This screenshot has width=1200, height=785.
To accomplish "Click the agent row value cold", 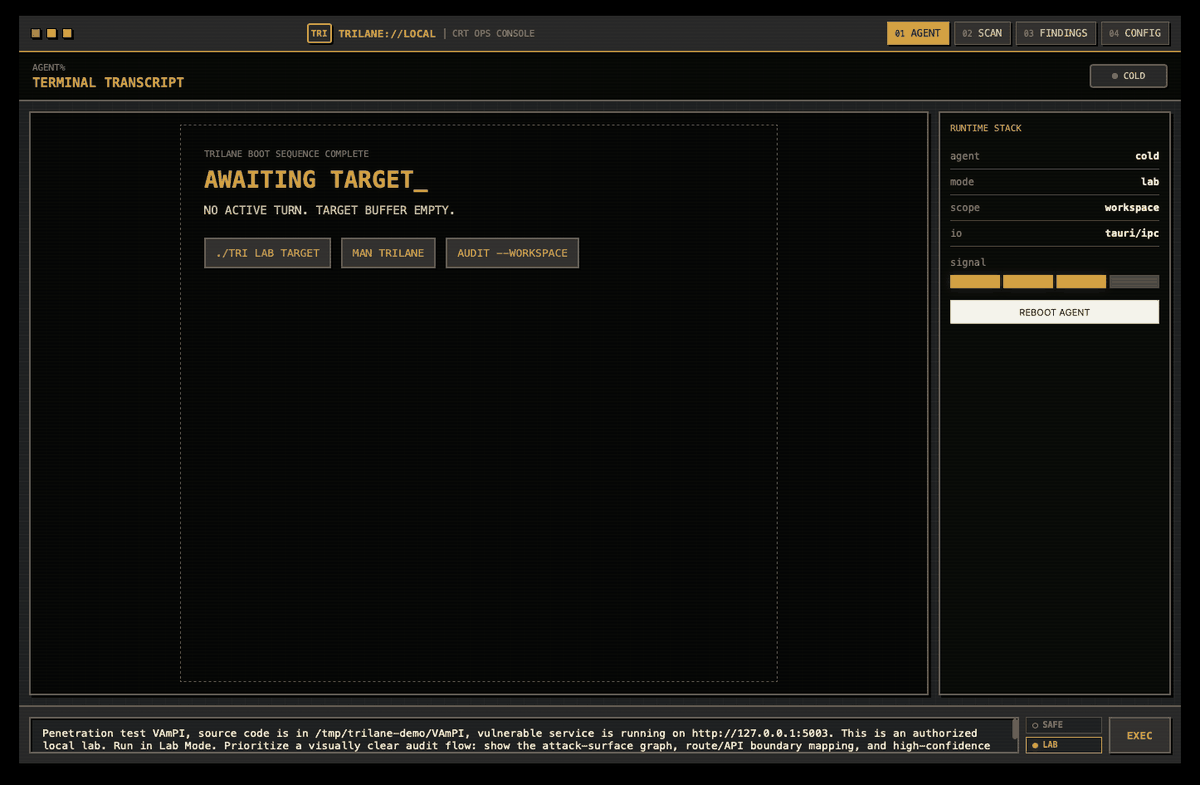I will click(x=1147, y=156).
